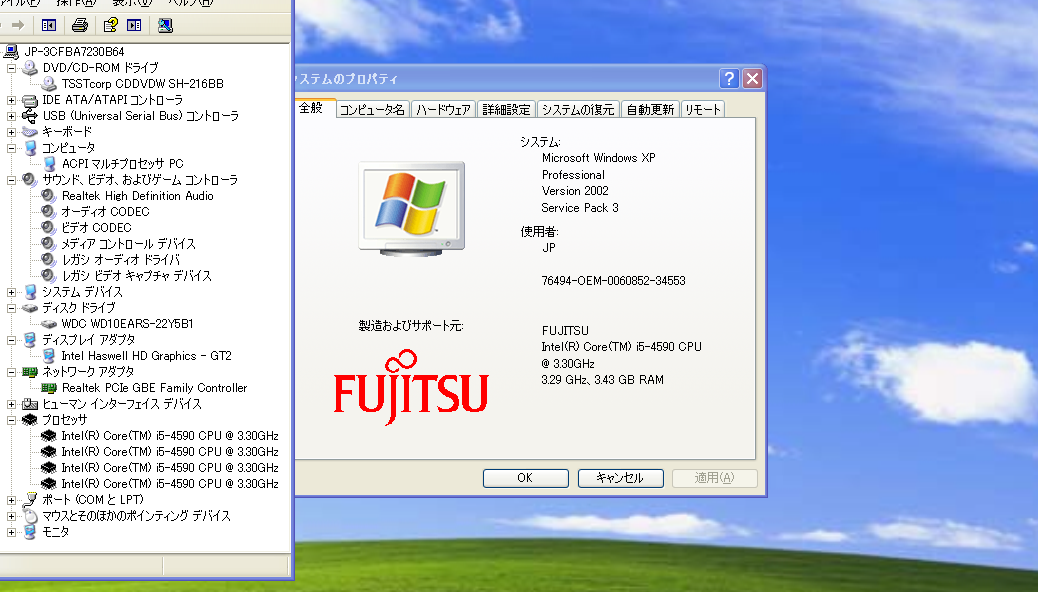The width and height of the screenshot is (1038, 592).
Task: Select the display adapters category label
Action: point(89,340)
